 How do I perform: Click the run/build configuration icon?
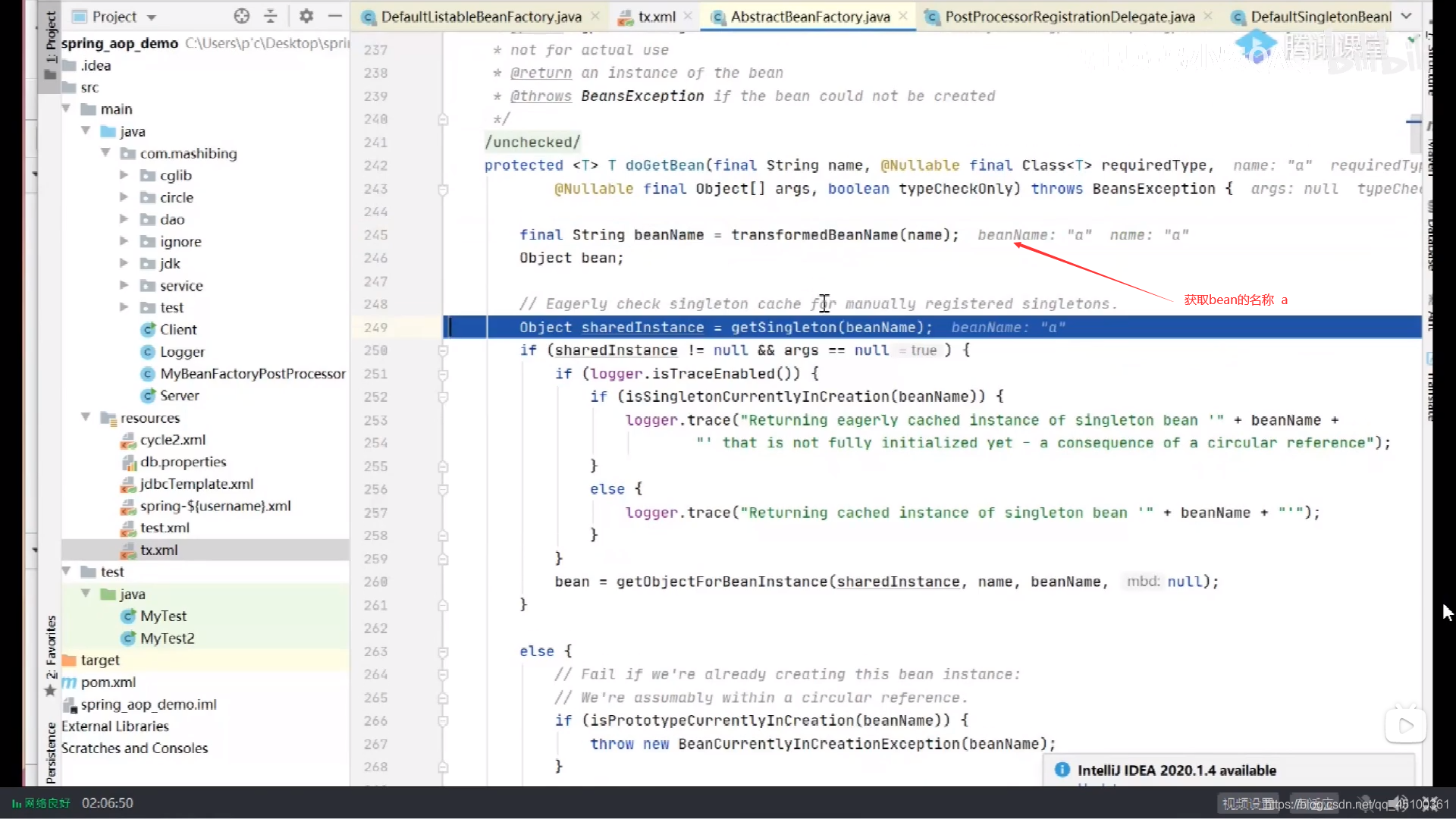click(x=307, y=17)
